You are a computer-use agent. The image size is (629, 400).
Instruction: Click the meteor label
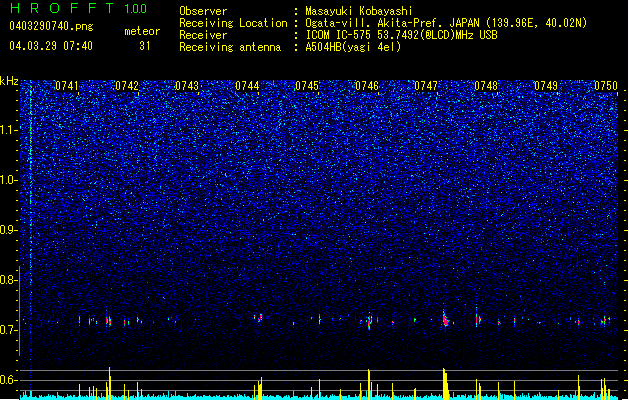pos(142,31)
